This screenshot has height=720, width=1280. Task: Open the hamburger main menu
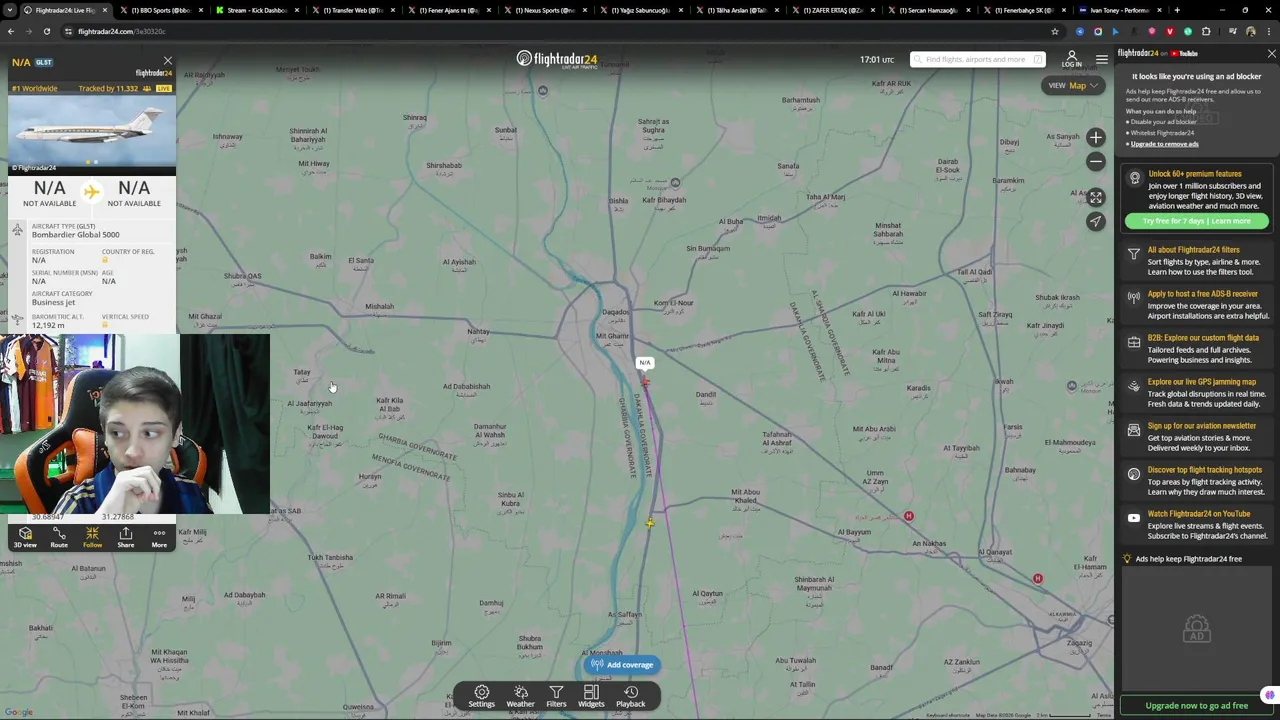click(1101, 60)
